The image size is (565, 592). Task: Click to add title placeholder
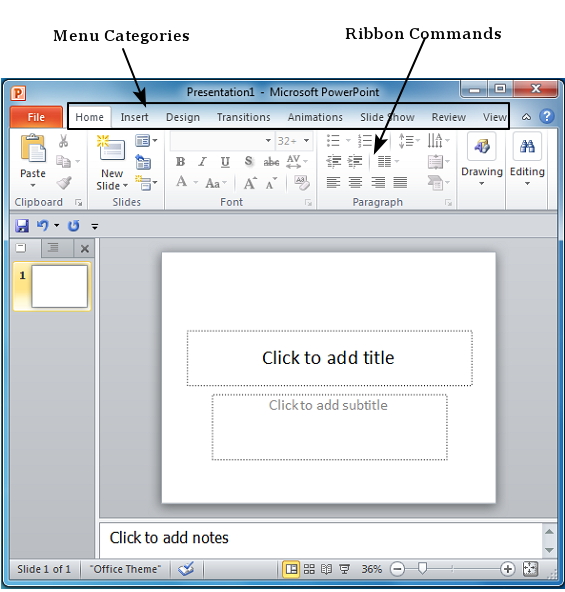(329, 358)
